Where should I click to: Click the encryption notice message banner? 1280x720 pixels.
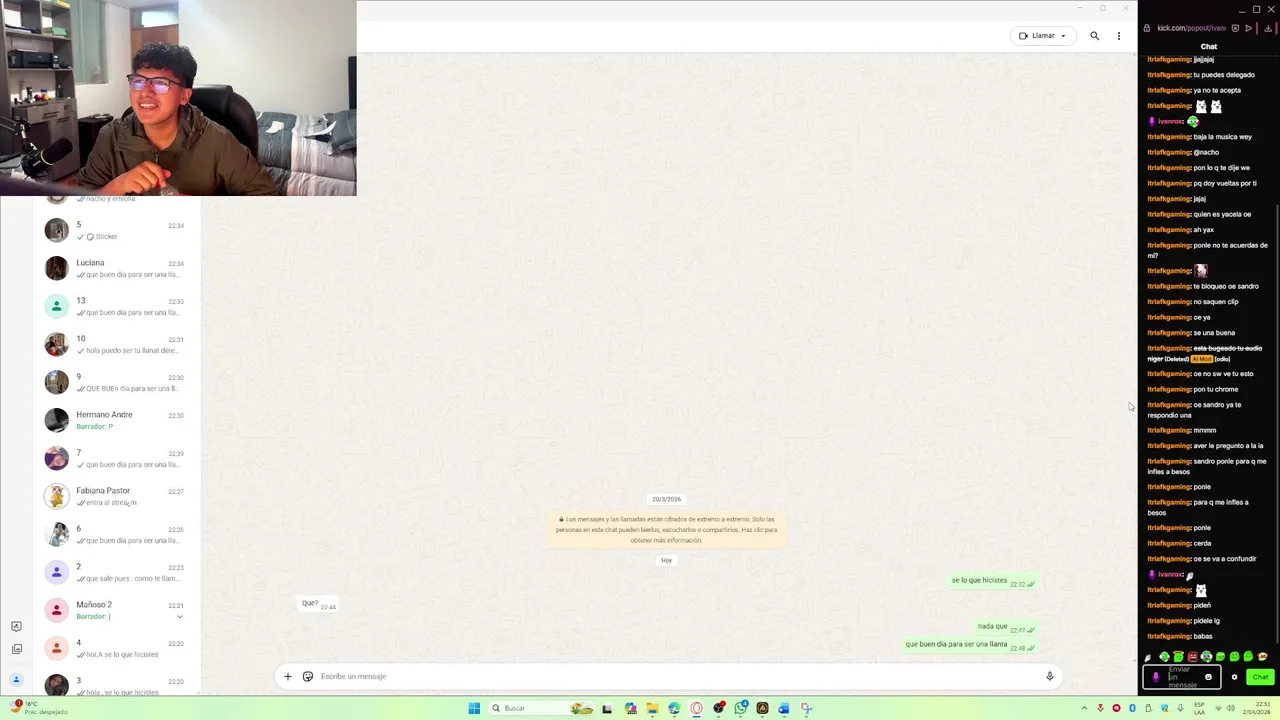(667, 530)
